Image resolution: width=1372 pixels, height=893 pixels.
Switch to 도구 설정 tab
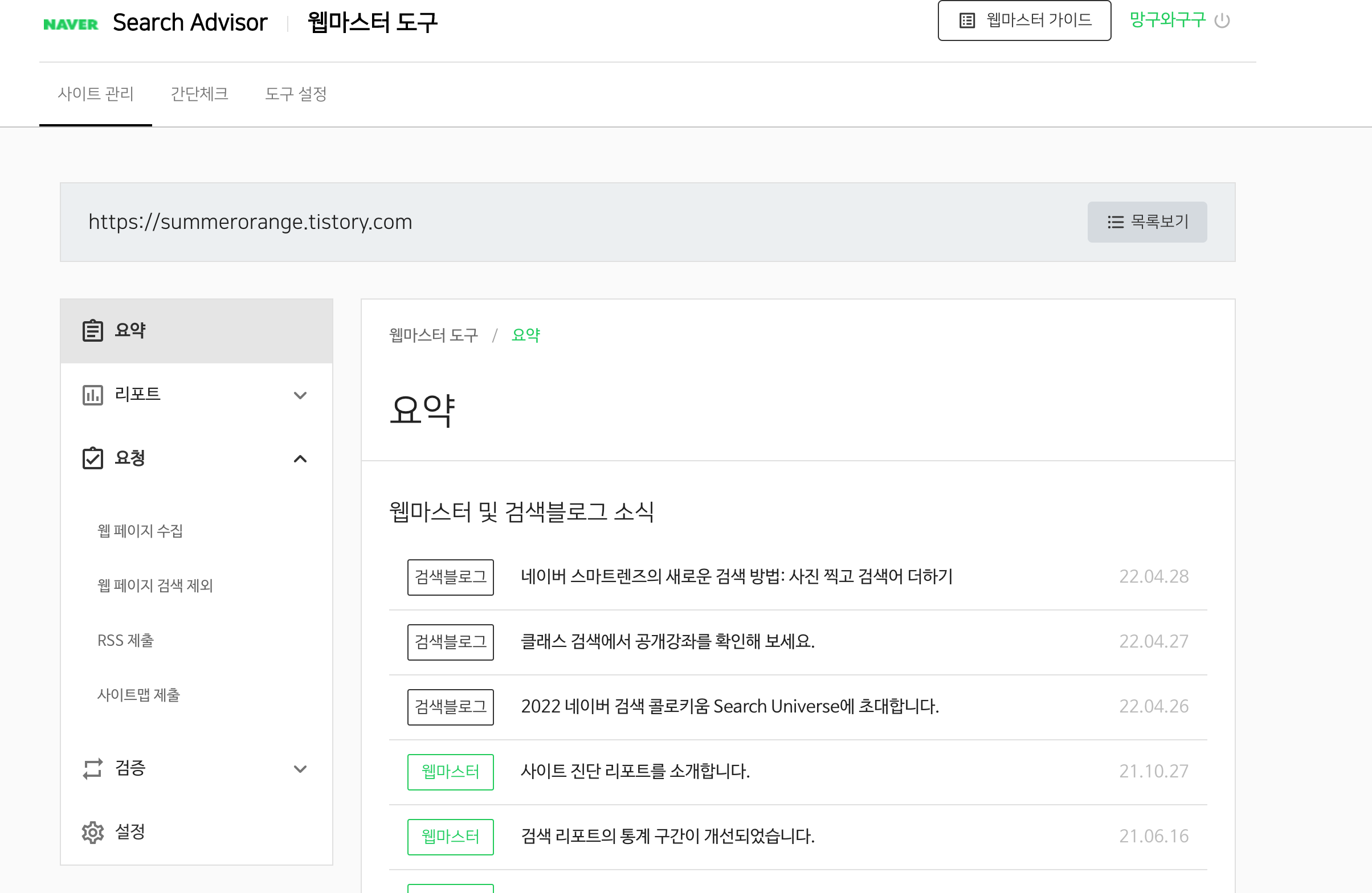pos(296,94)
